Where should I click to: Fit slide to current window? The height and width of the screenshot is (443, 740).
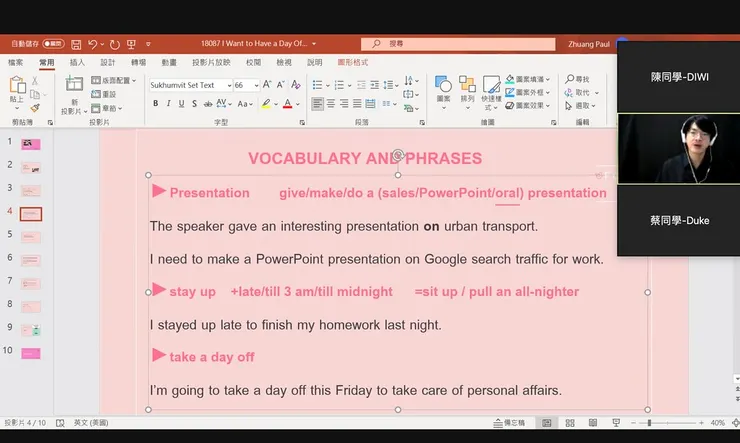(x=735, y=423)
